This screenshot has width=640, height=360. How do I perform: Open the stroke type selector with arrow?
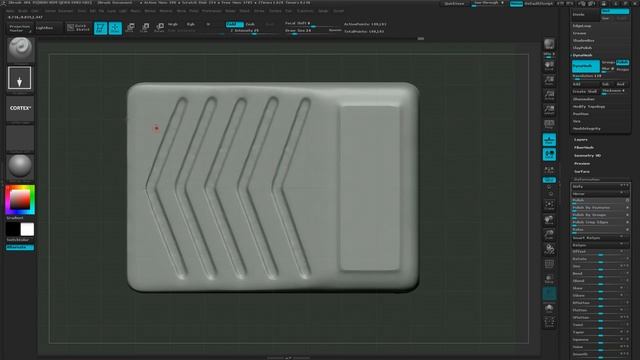coord(20,78)
